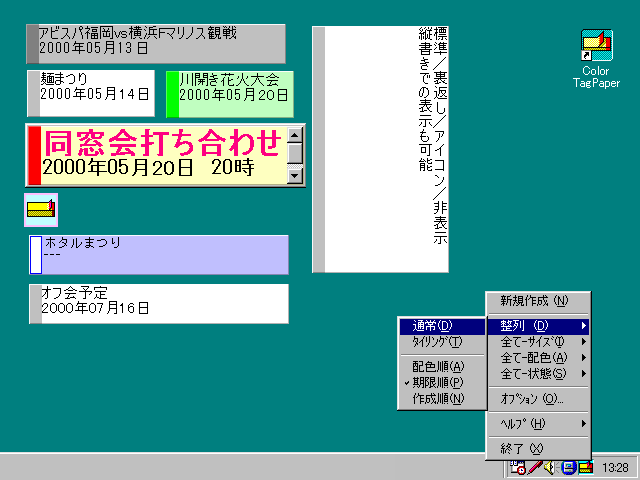This screenshot has height=480, width=640.
Task: Click red color bar of 同窓会打ち合わせ note
Action: (x=34, y=156)
